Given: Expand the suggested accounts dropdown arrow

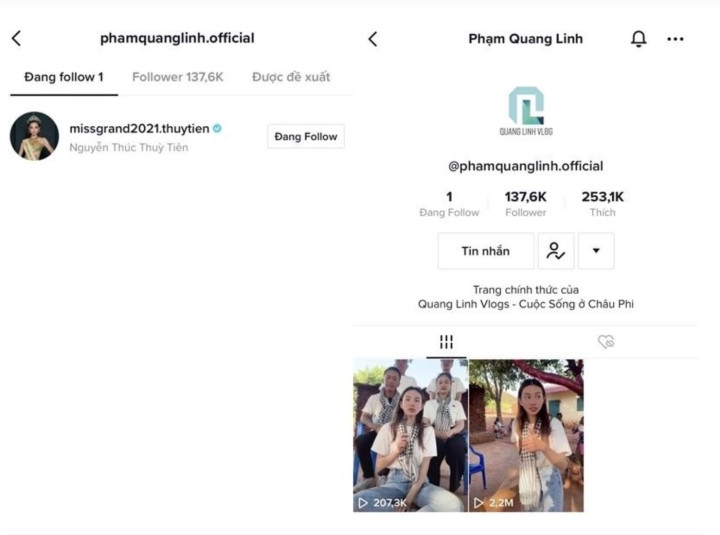Looking at the screenshot, I should click(x=596, y=251).
